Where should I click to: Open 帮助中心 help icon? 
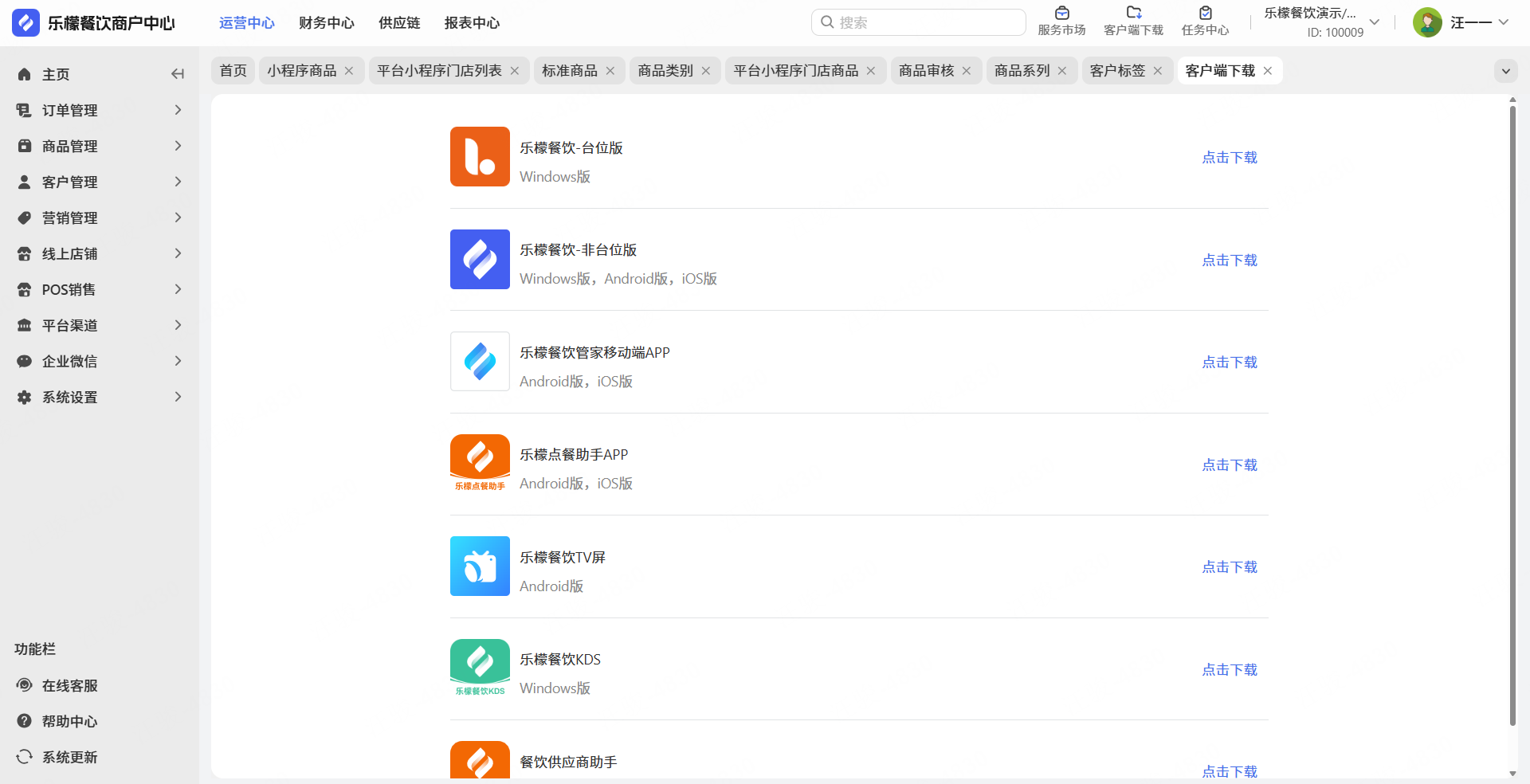pos(25,721)
